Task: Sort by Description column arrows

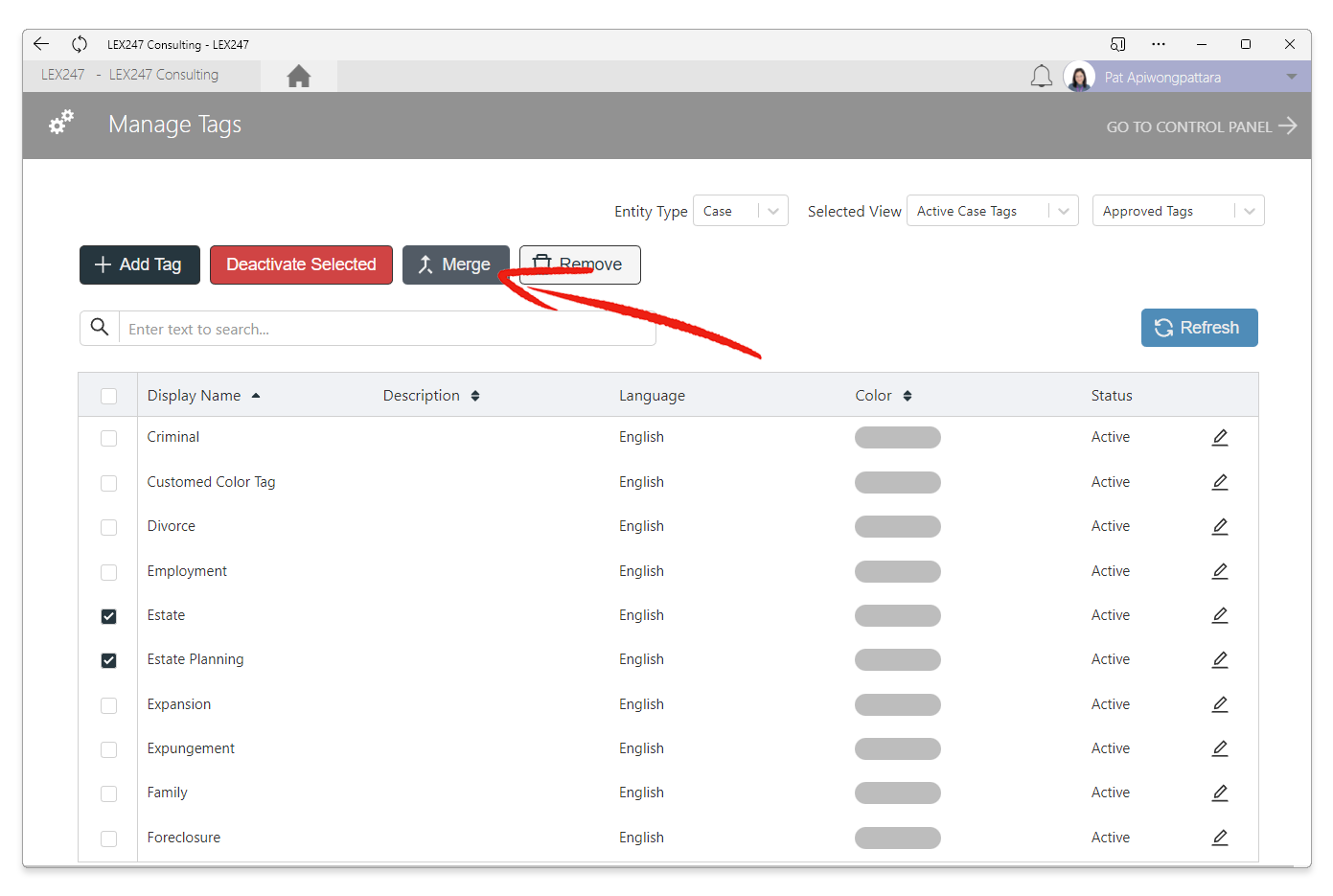Action: point(475,396)
